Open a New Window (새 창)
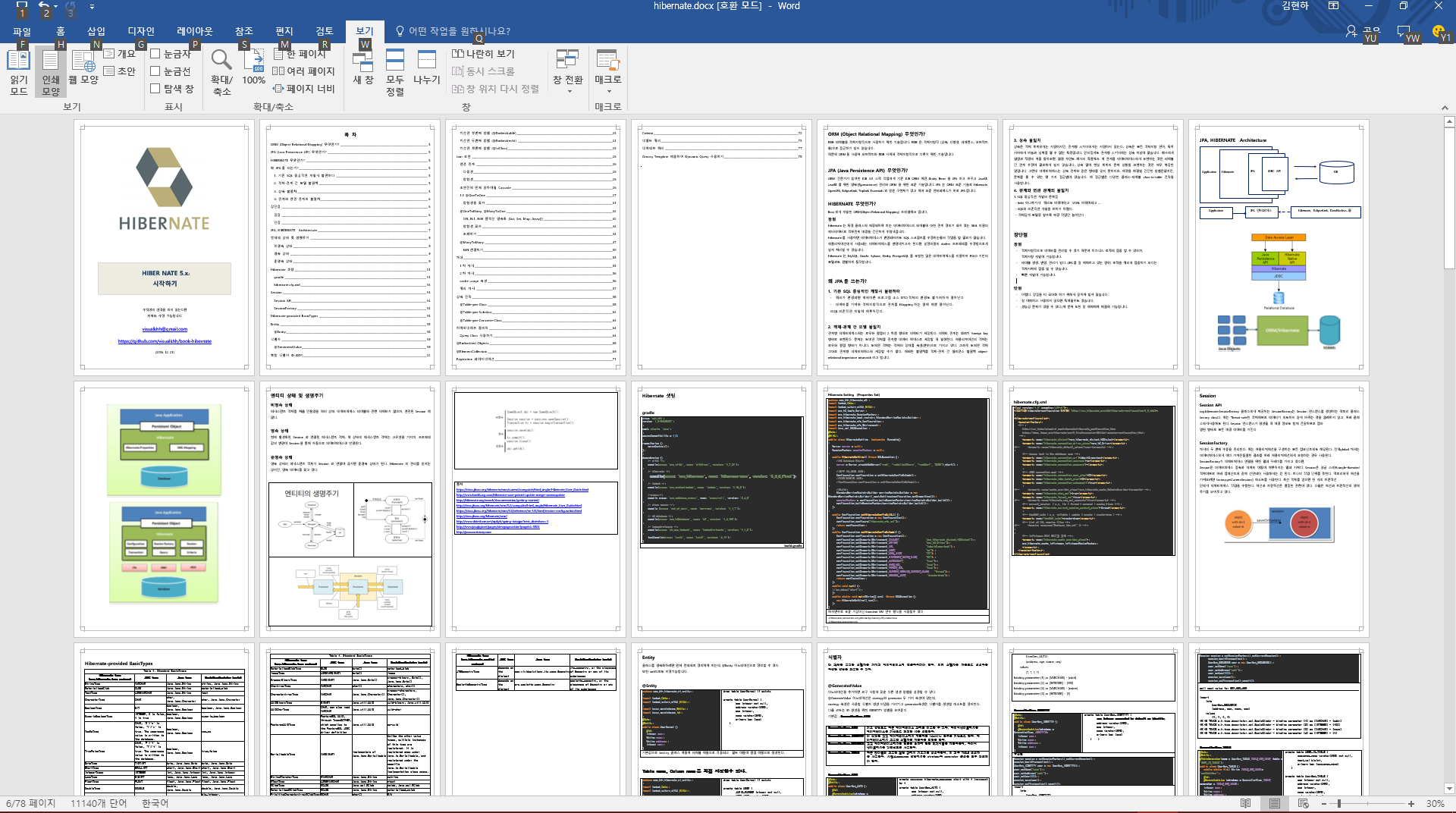This screenshot has height=813, width=1456. click(x=363, y=68)
